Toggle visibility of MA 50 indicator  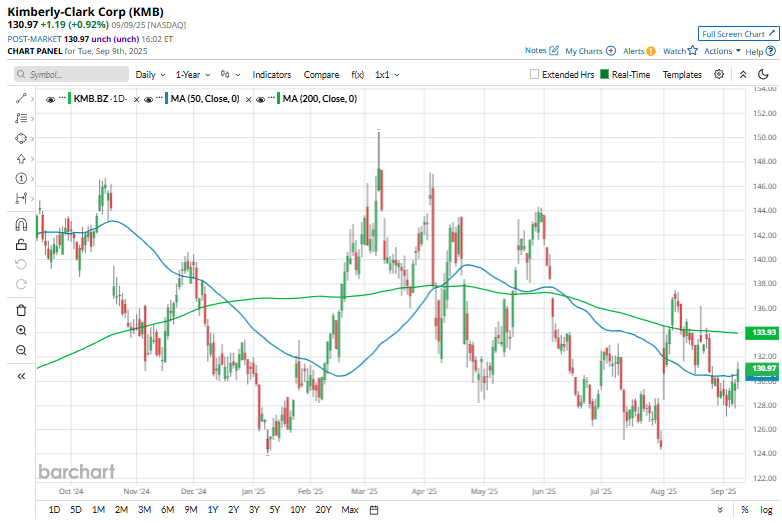148,99
